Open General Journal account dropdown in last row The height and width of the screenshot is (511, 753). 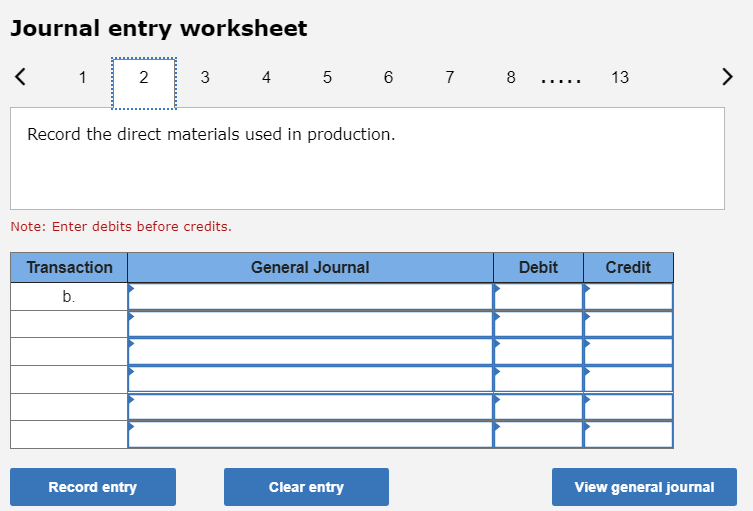click(310, 435)
